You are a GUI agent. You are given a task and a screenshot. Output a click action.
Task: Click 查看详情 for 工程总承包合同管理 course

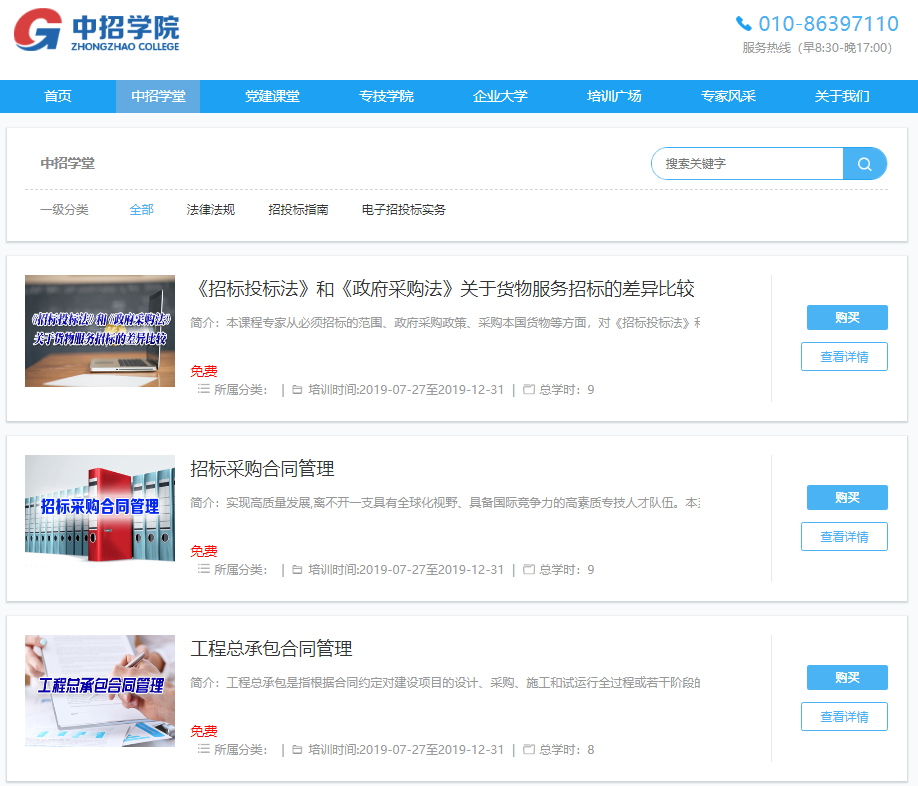pos(844,717)
